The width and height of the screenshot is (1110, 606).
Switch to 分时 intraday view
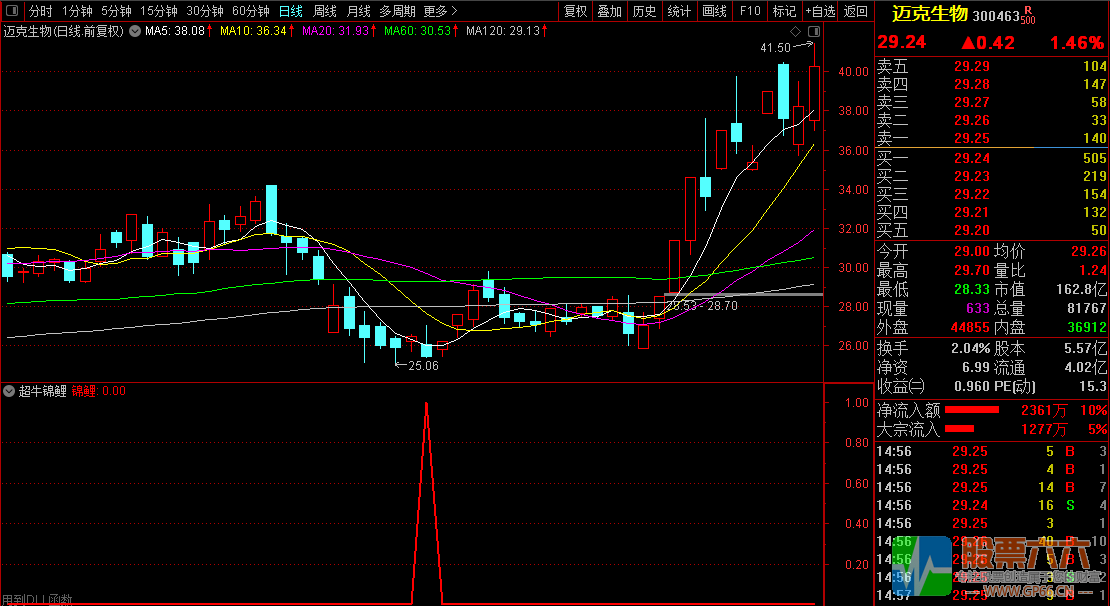(x=40, y=11)
